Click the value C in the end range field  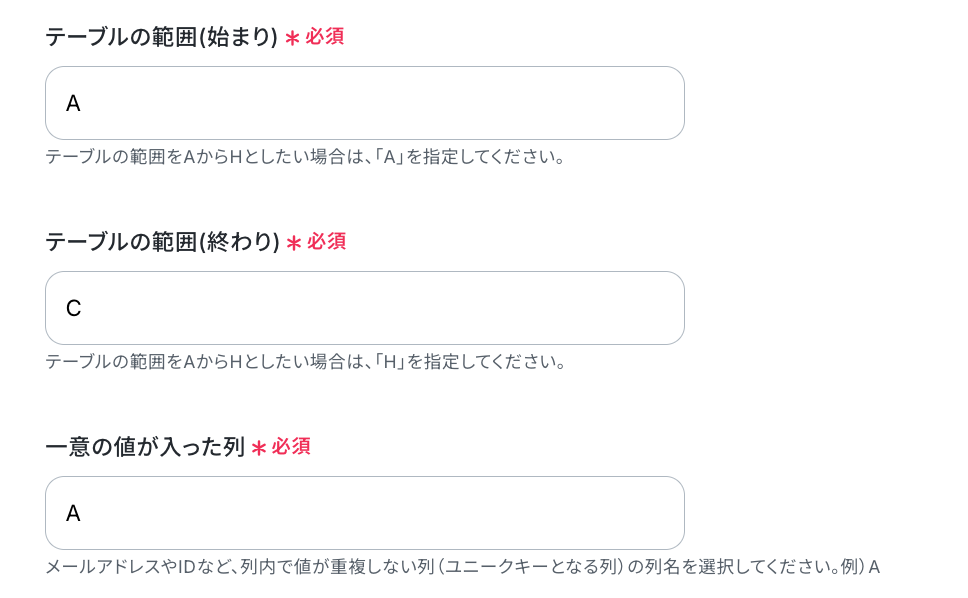[x=73, y=309]
